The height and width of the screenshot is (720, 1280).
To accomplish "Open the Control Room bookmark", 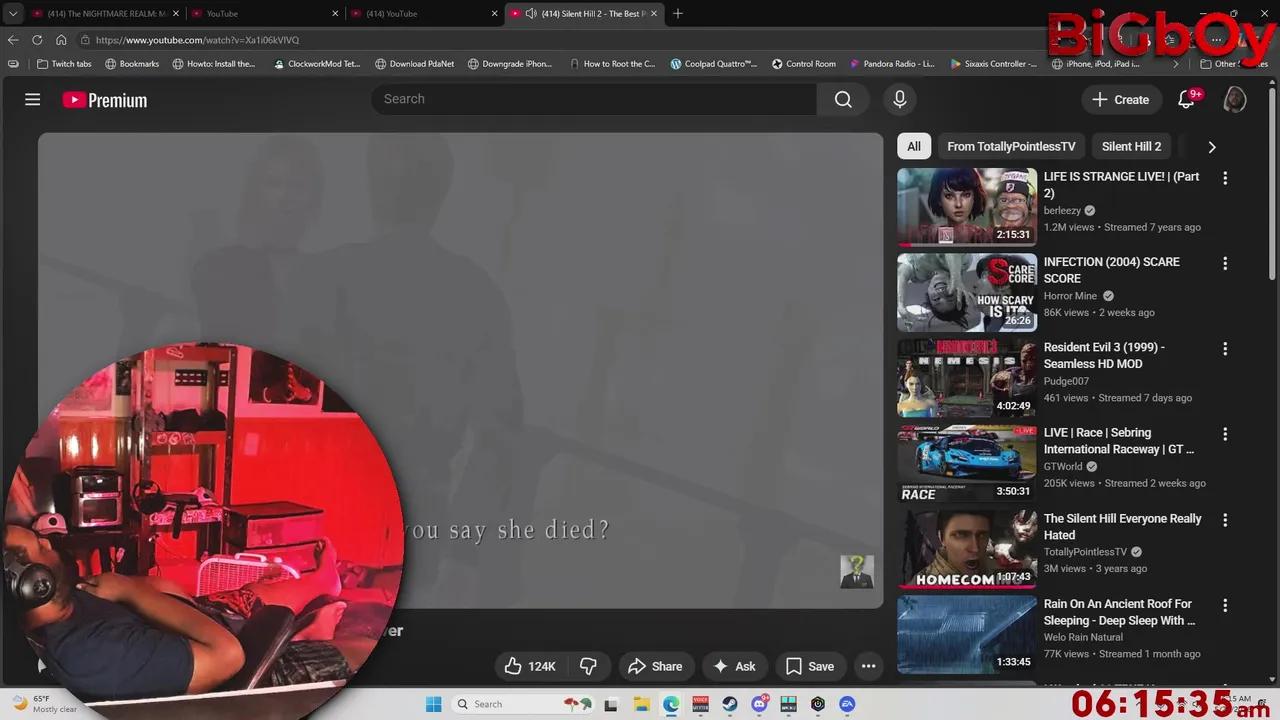I will [x=803, y=64].
